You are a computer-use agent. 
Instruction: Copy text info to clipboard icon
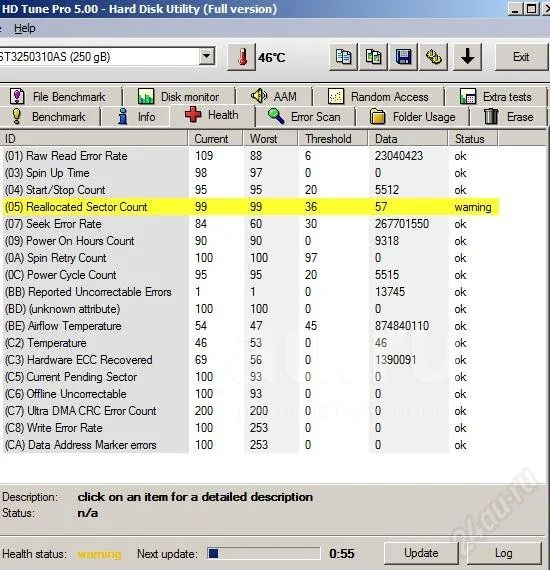pyautogui.click(x=343, y=57)
